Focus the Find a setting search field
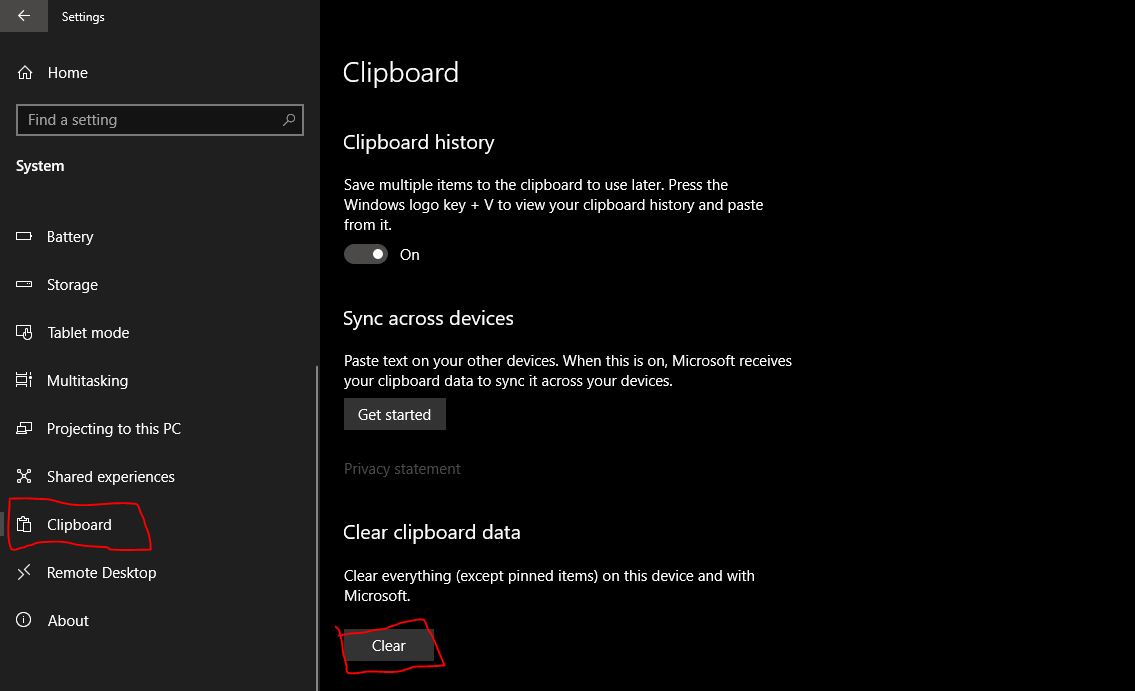The width and height of the screenshot is (1135, 691). coord(150,120)
